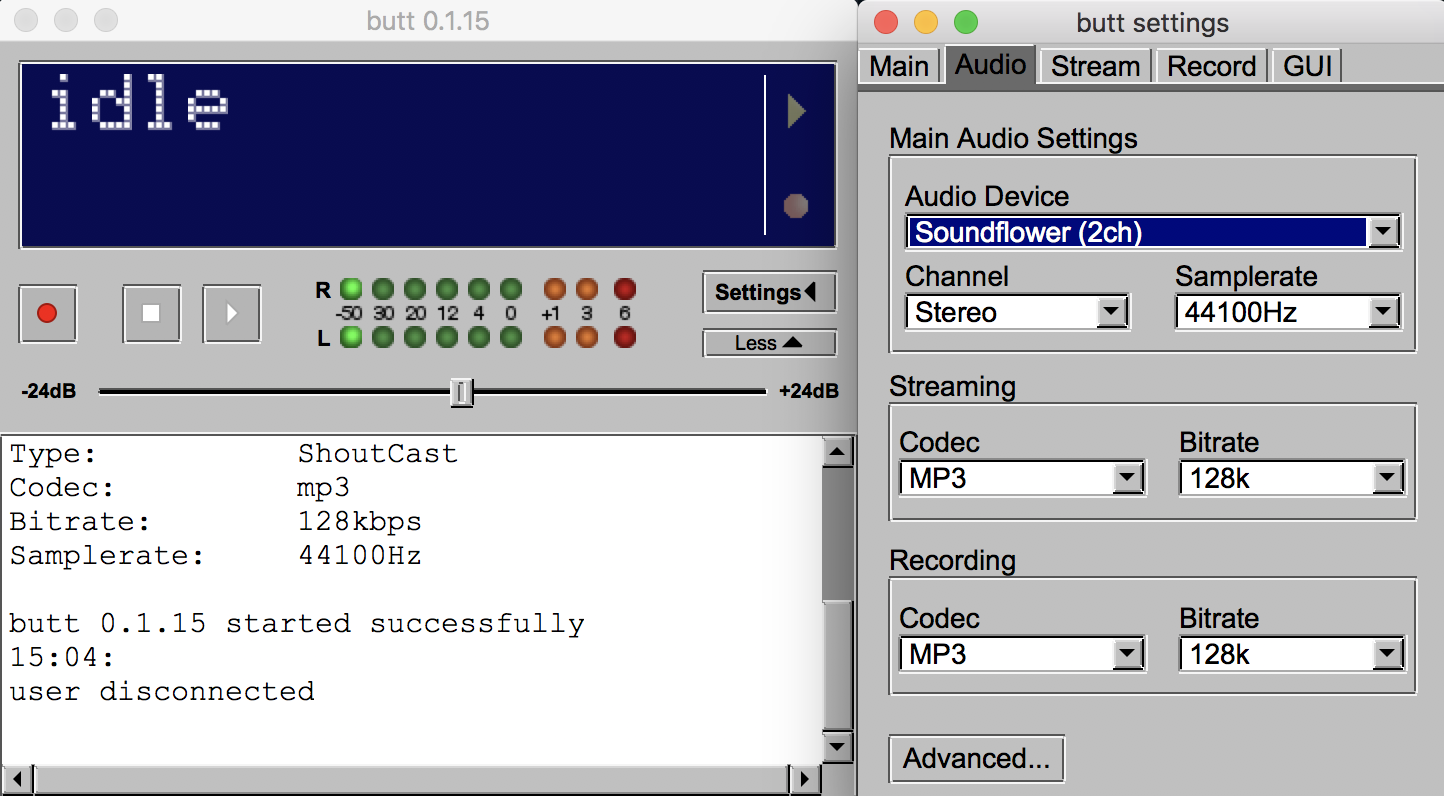Screen dimensions: 1444x796
Task: Open the Streaming Bitrate 128k dropdown
Action: pos(1293,478)
